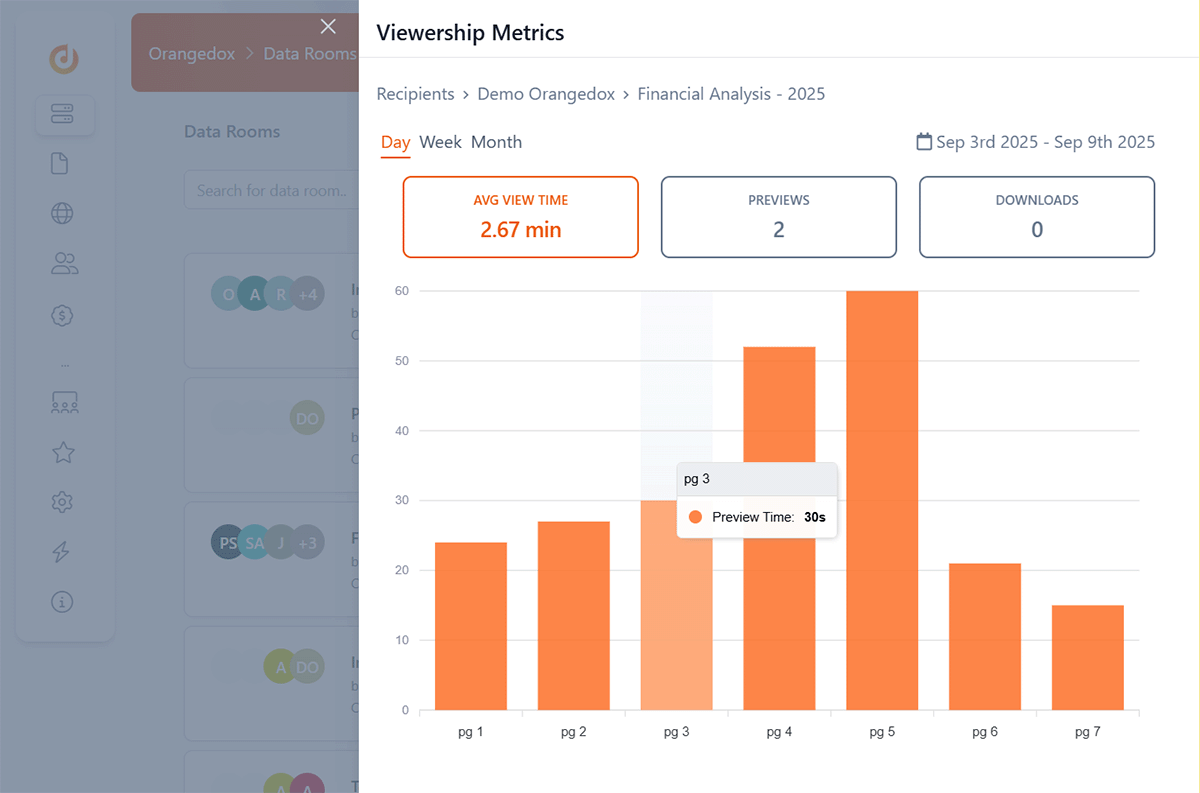This screenshot has width=1200, height=793.
Task: Click the Viewership Metrics title
Action: (x=470, y=33)
